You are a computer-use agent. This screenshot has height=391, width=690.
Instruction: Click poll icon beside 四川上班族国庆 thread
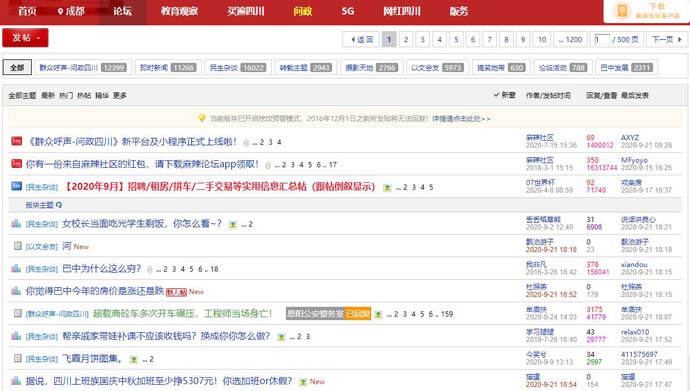pos(16,381)
